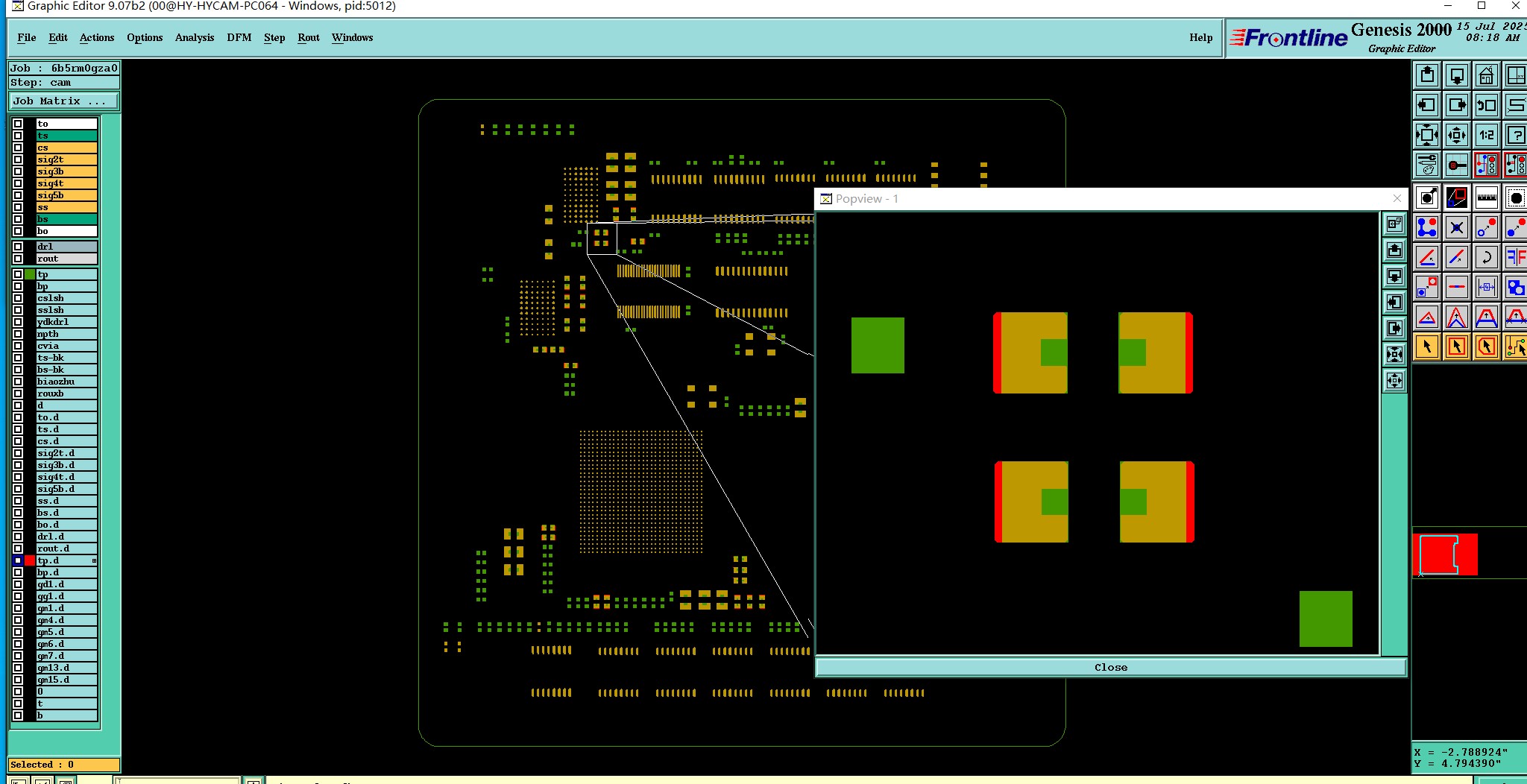Click the zoom out icon in main toolbar

pyautogui.click(x=1457, y=135)
